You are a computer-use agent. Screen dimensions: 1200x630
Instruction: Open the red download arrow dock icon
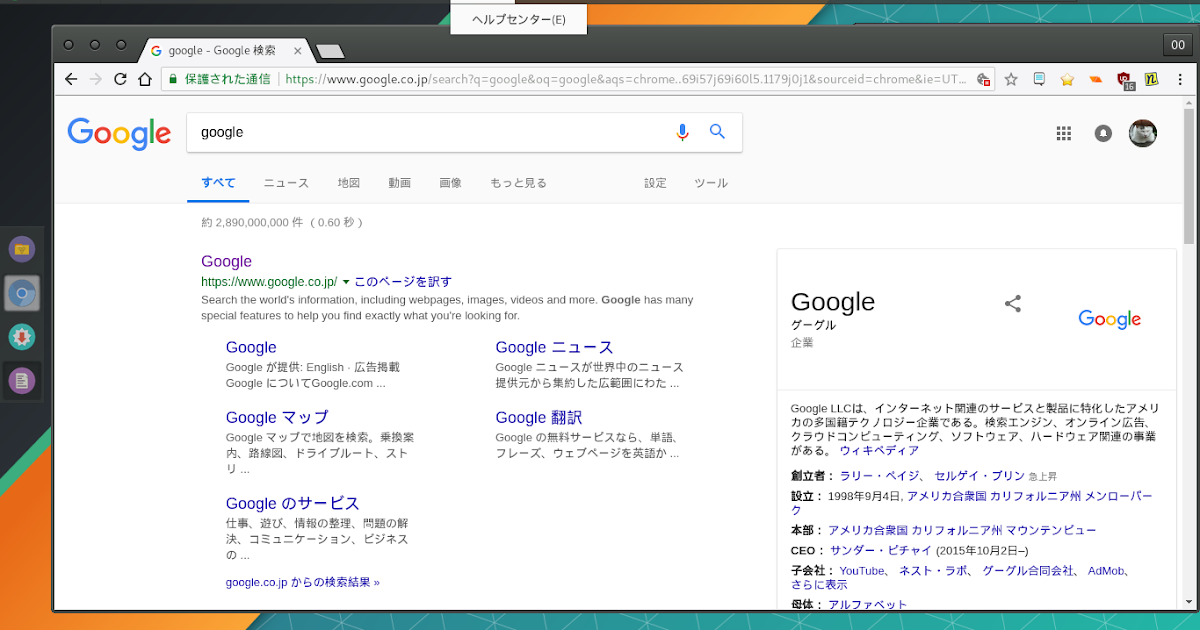tap(22, 338)
